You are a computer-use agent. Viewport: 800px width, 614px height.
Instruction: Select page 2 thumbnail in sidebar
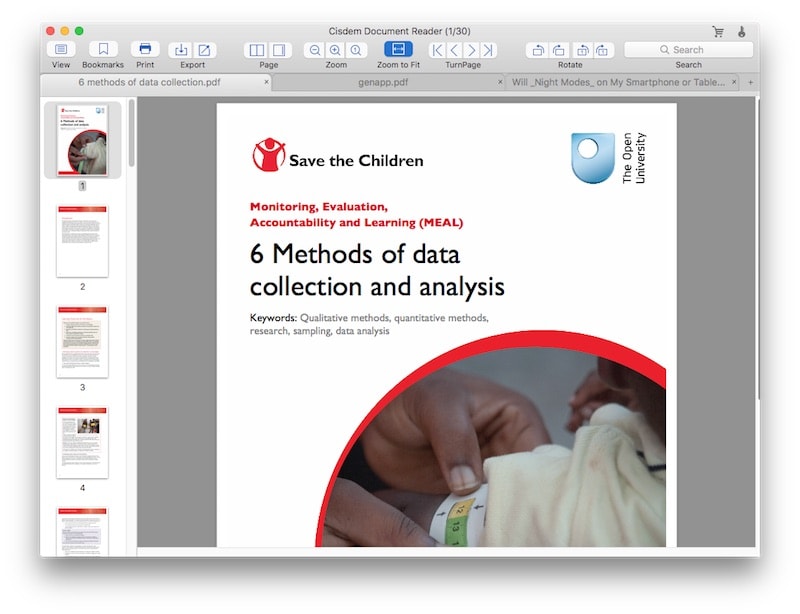point(82,241)
